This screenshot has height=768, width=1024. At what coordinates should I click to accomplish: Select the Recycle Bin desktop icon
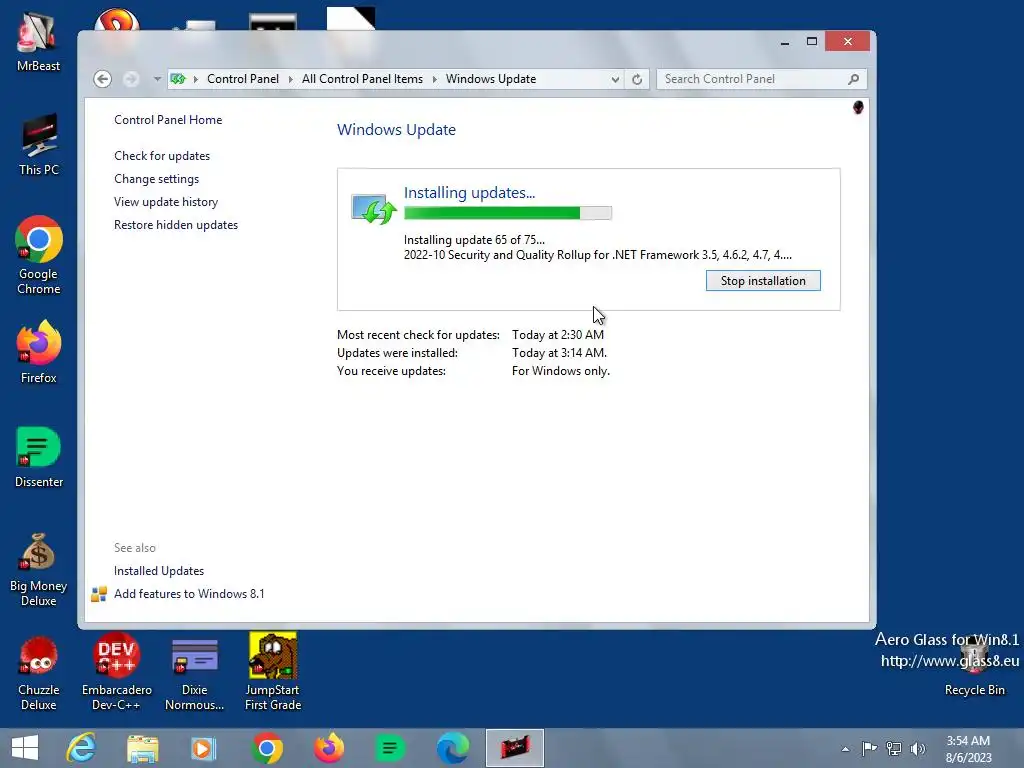tap(974, 666)
